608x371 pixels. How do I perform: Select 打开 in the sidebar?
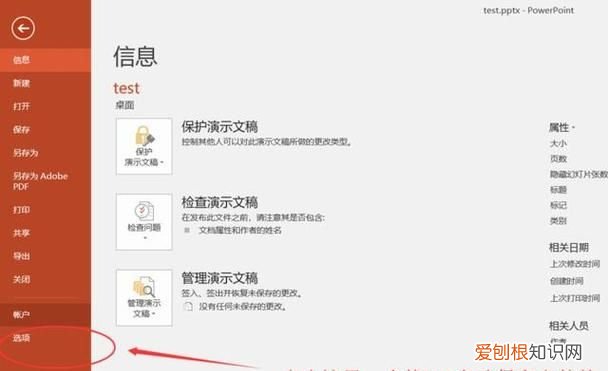point(45,107)
